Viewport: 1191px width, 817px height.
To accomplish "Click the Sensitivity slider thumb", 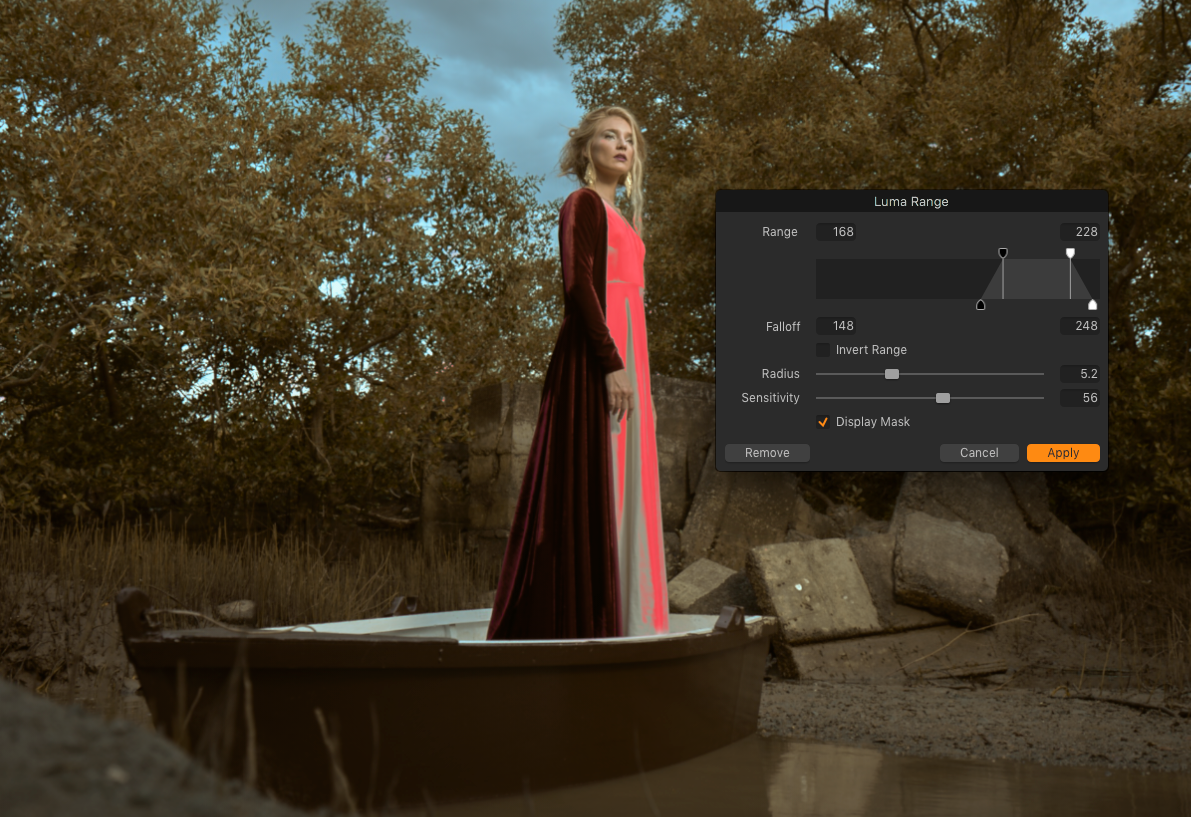I will point(943,398).
